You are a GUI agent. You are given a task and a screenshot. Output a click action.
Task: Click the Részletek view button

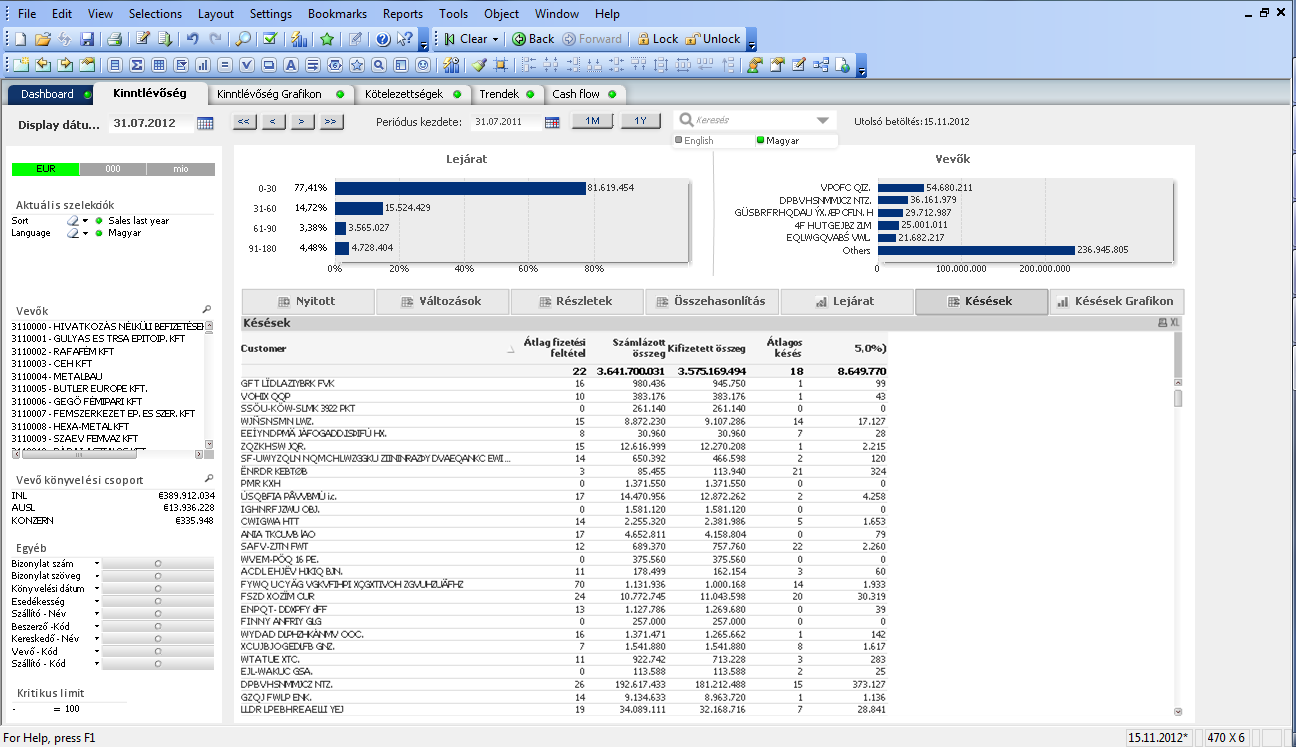[576, 301]
